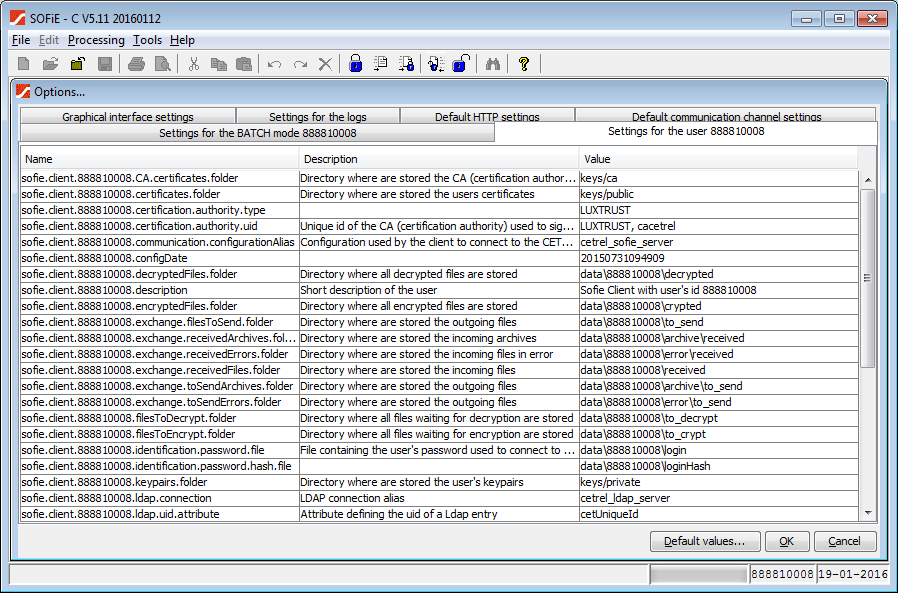Open the Tools menu
This screenshot has height=593, width=898.
(x=147, y=40)
